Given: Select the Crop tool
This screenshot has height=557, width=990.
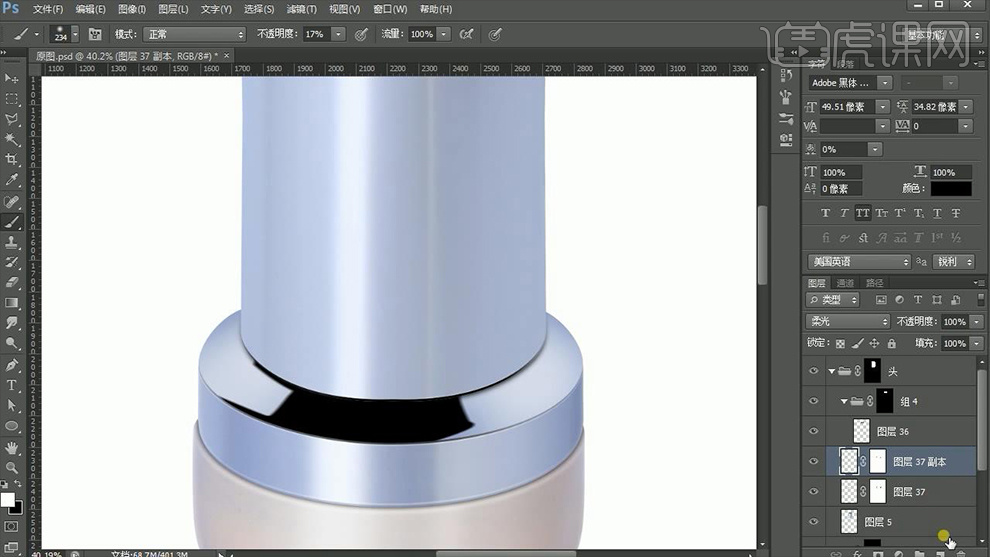Looking at the screenshot, I should pyautogui.click(x=12, y=159).
